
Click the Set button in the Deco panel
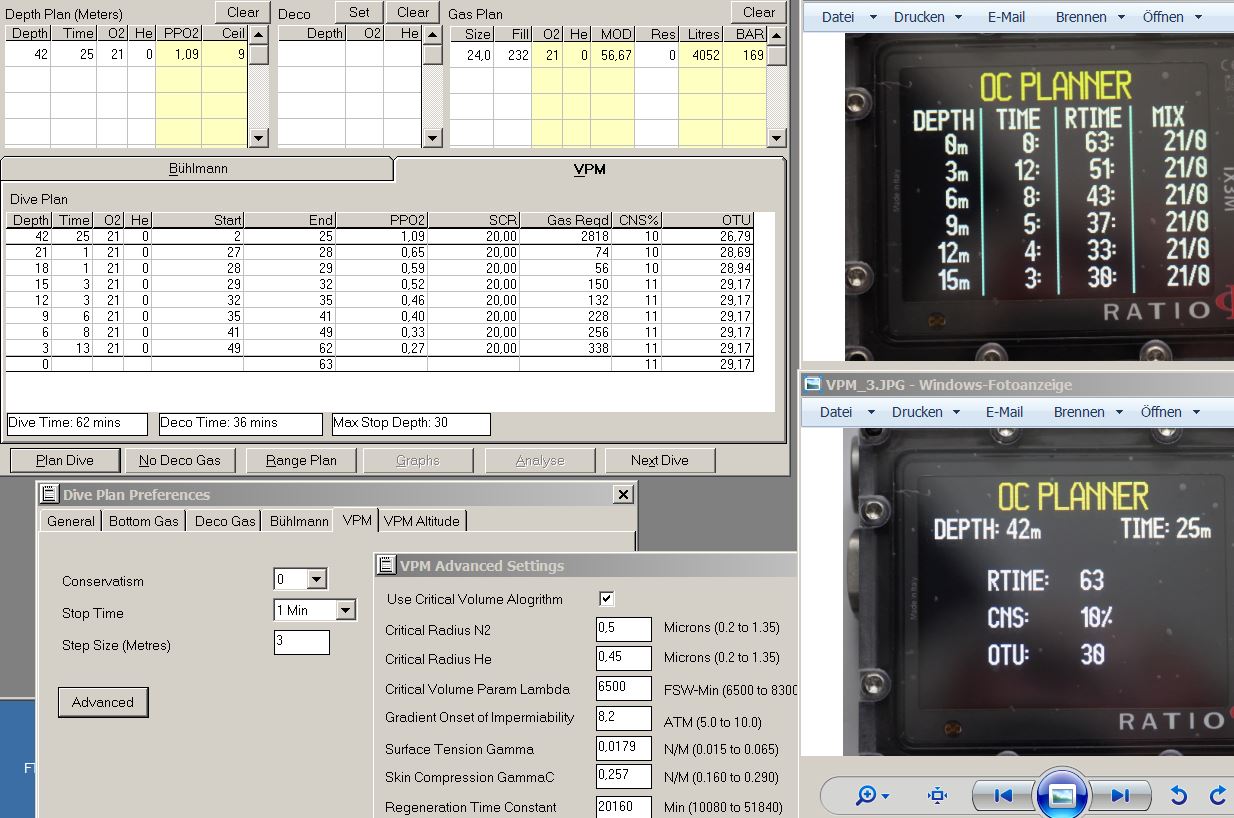point(359,12)
